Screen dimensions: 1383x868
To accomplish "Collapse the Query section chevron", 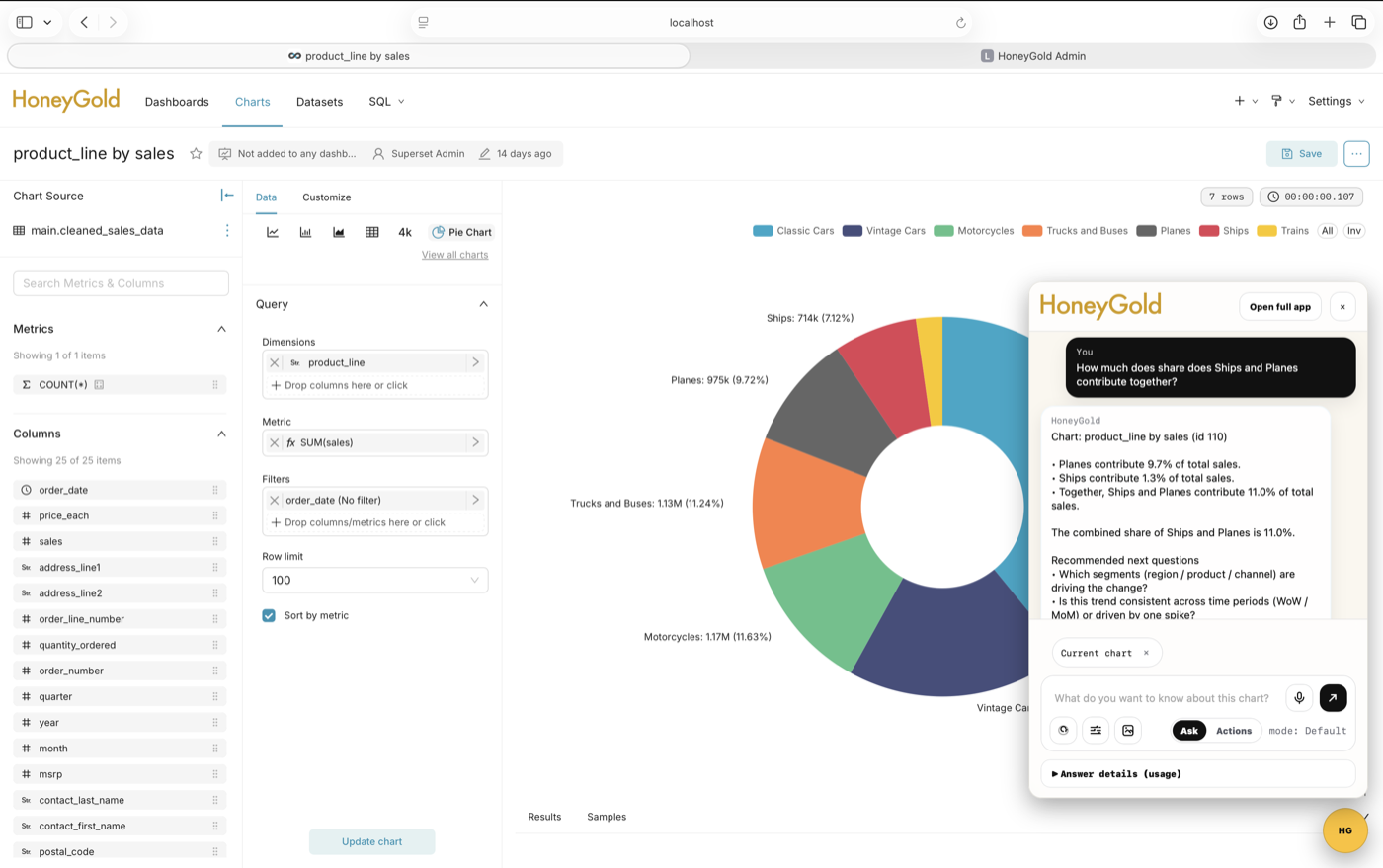I will pyautogui.click(x=483, y=304).
